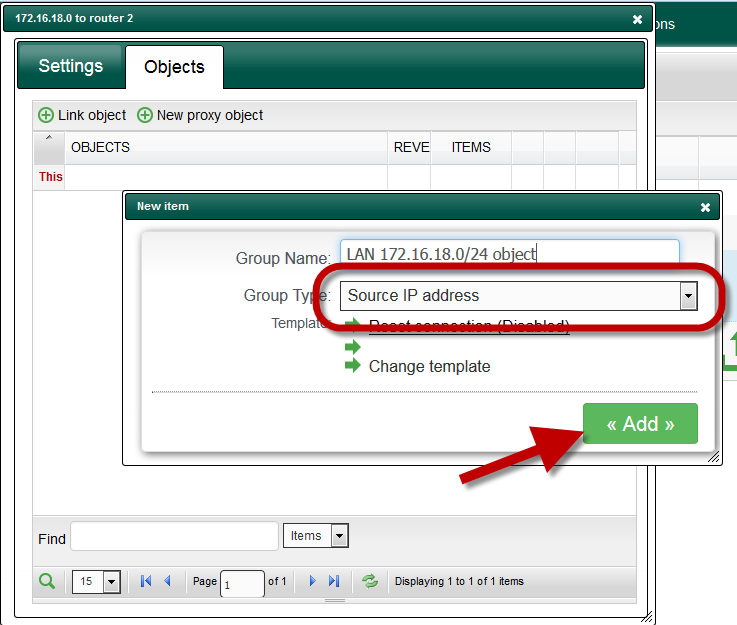Click the Link object plus icon
Viewport: 737px width, 625px height.
[46, 115]
